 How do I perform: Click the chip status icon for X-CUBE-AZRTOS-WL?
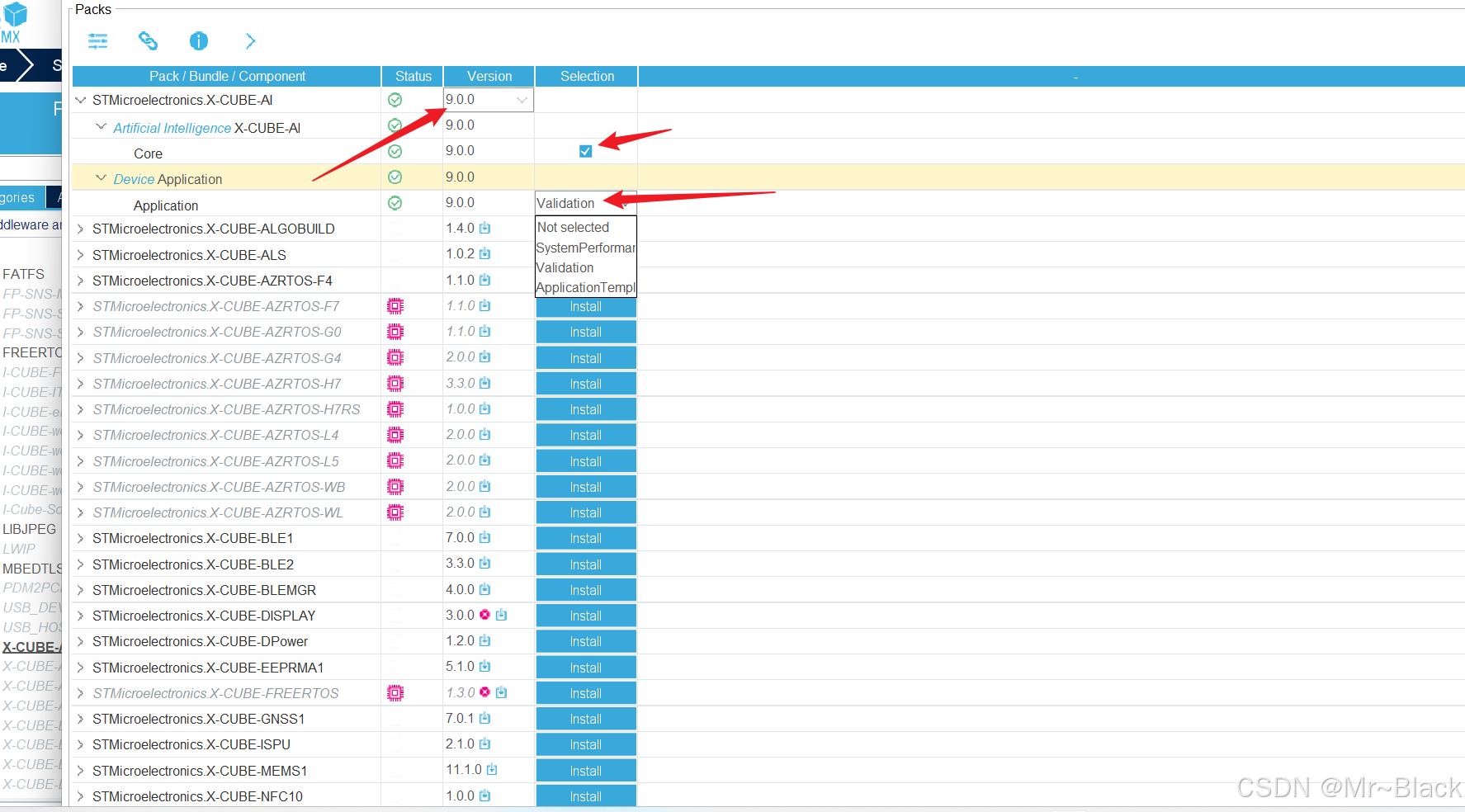395,512
